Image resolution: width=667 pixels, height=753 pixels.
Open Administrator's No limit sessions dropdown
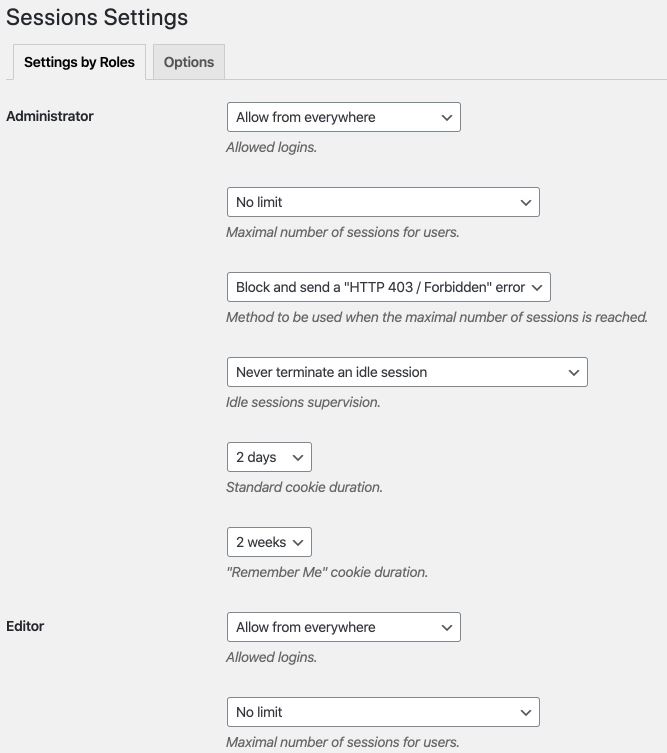[383, 202]
